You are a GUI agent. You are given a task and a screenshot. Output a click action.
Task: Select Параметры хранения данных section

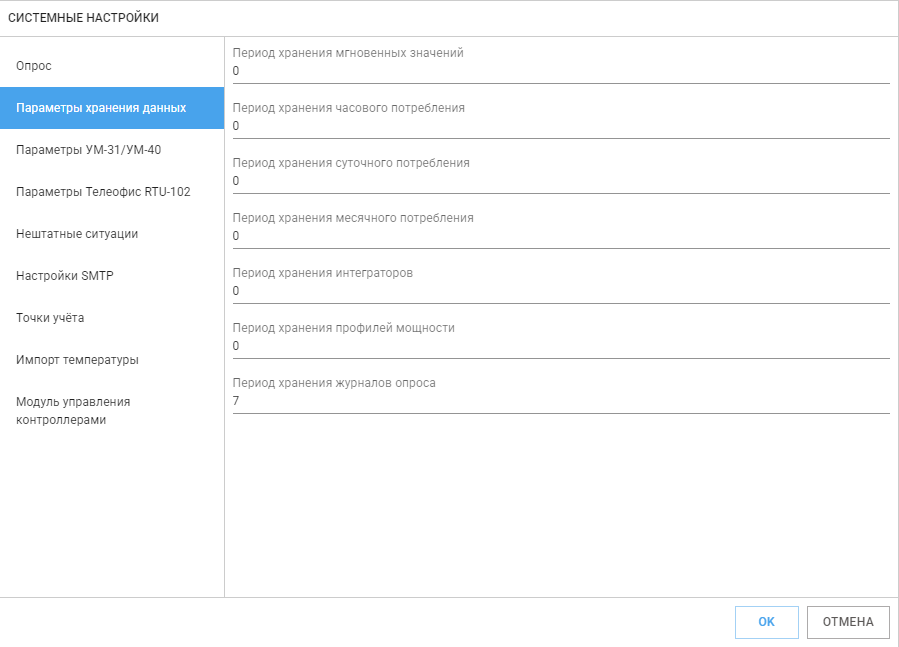click(112, 108)
